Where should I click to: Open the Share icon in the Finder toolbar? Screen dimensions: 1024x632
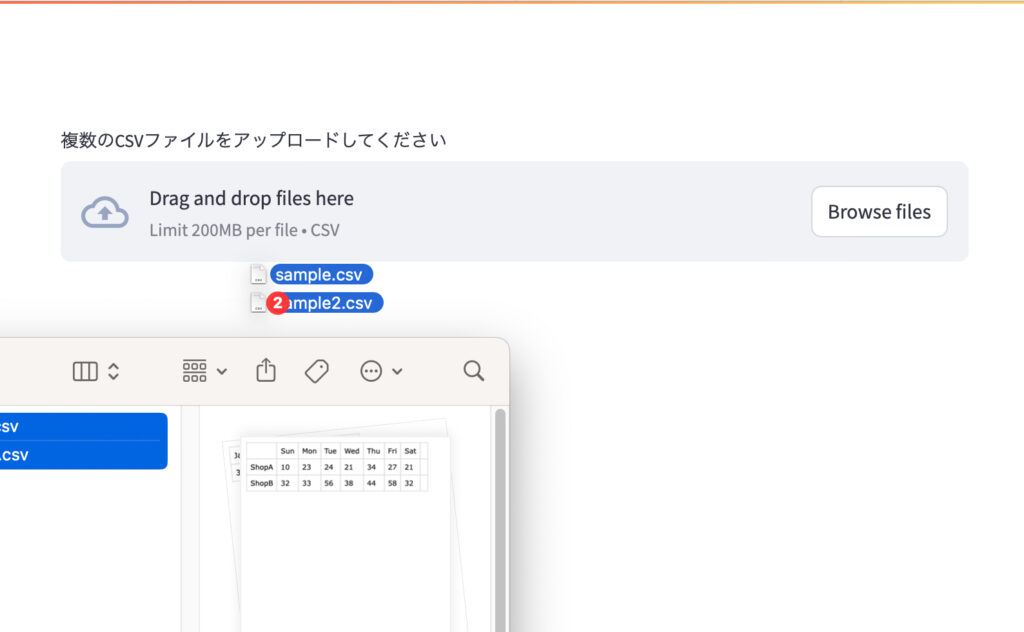coord(266,370)
